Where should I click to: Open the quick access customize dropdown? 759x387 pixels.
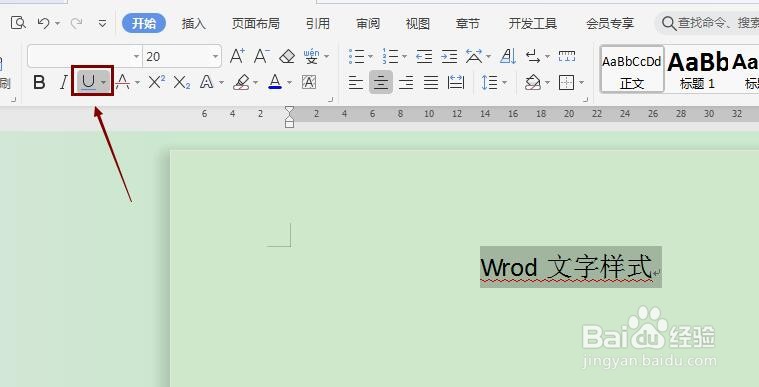click(x=102, y=23)
